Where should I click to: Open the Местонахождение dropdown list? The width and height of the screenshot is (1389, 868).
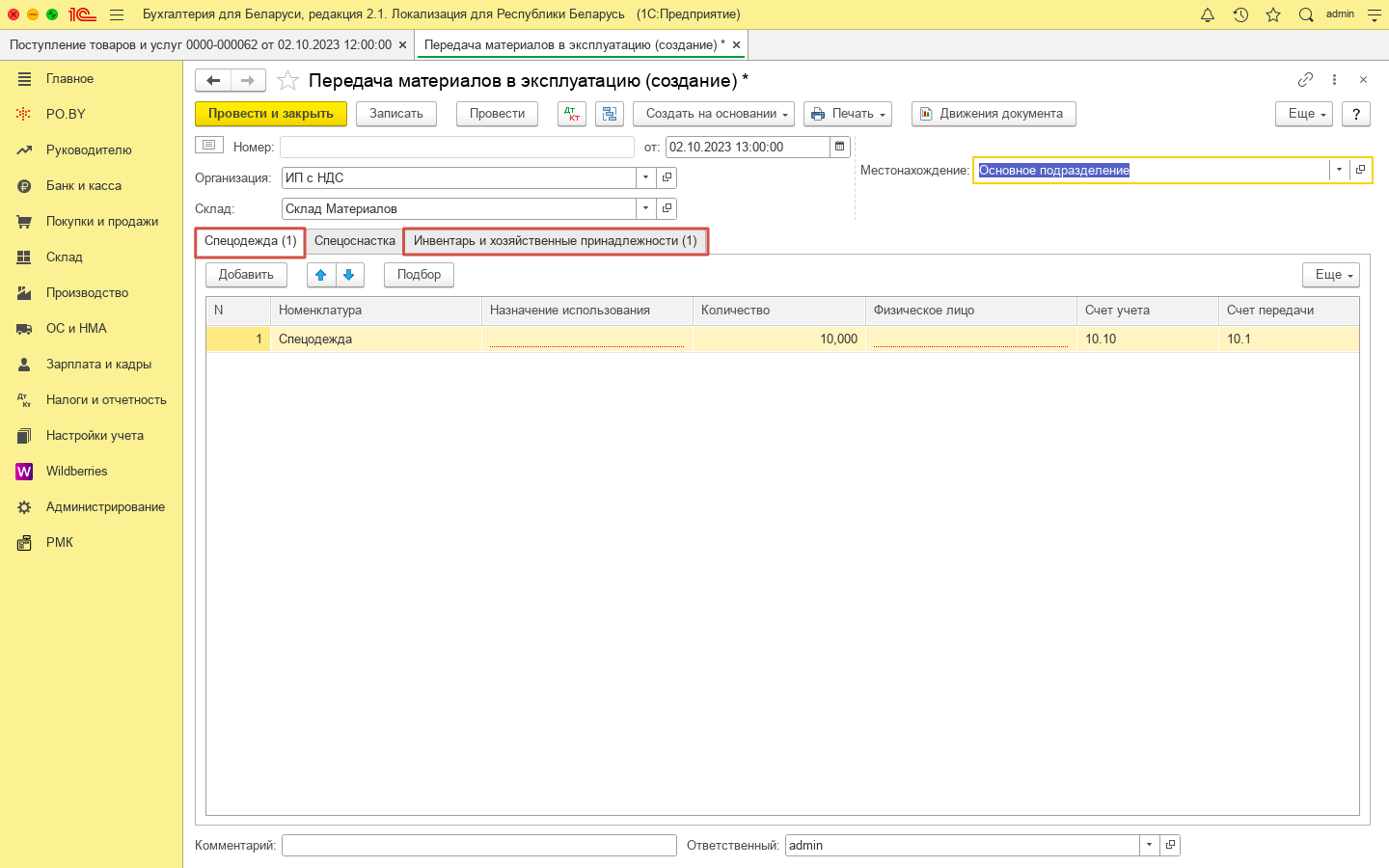[1339, 170]
